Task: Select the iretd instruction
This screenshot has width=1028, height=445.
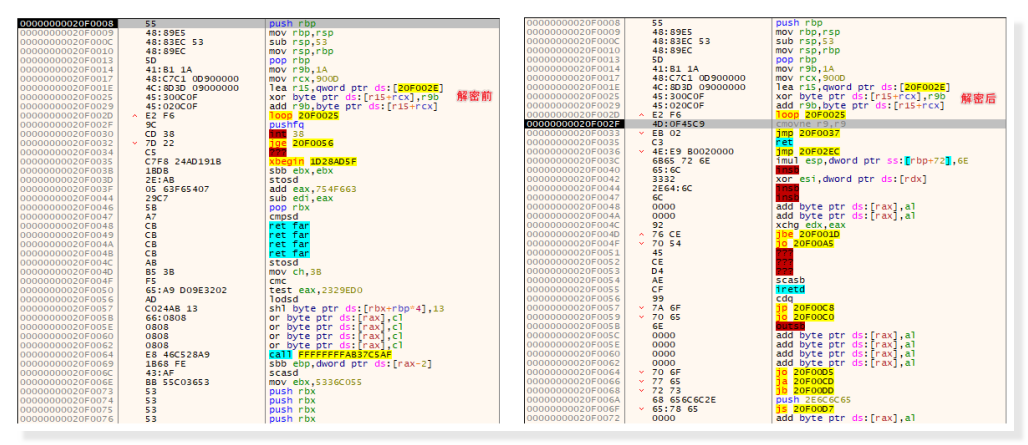Action: click(x=790, y=291)
